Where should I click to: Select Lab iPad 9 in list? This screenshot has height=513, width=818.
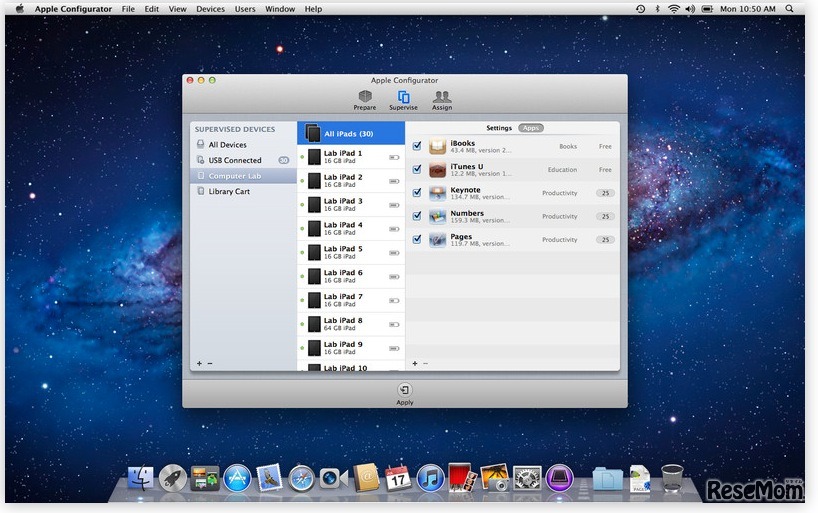pos(351,348)
